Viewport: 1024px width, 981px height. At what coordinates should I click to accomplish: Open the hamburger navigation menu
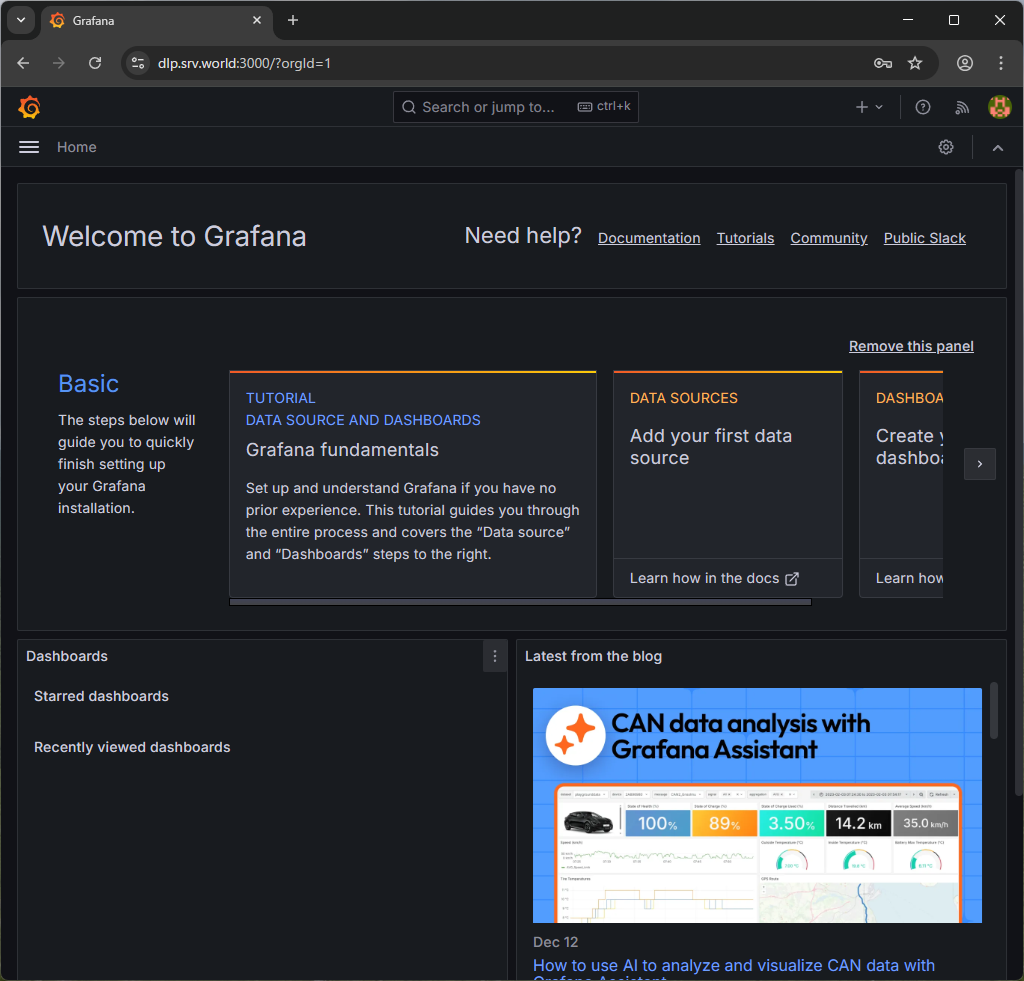[x=29, y=147]
